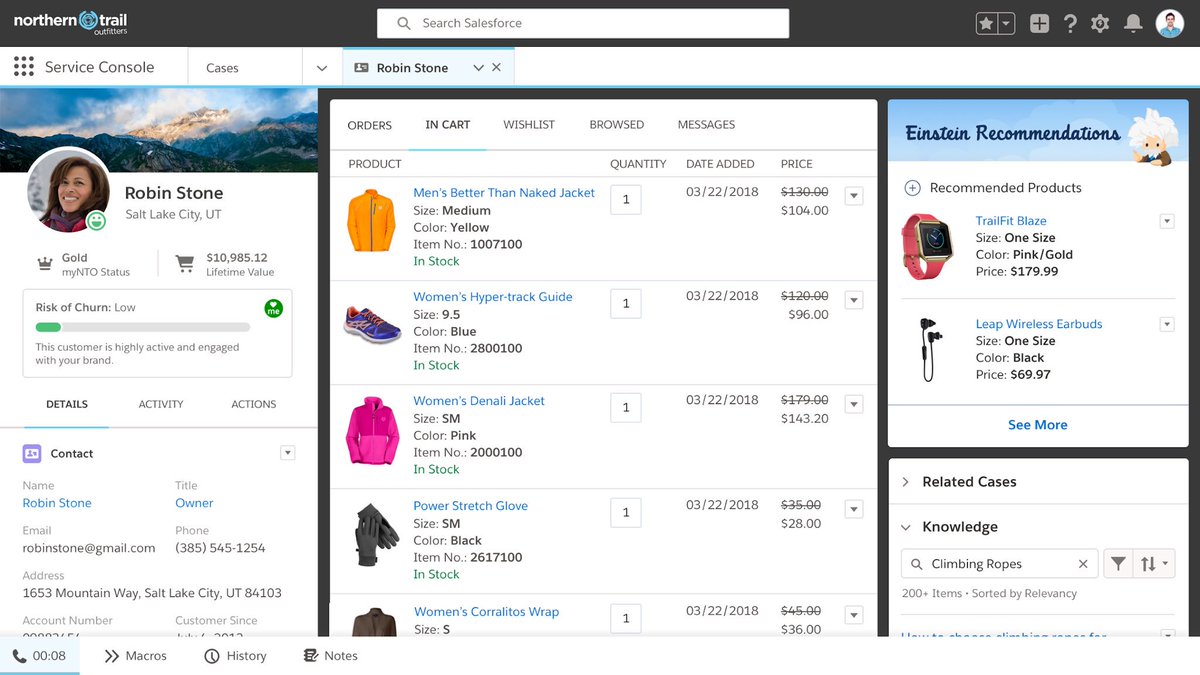Click the Leap Wireless Earbuds image
The image size is (1200, 675).
(929, 348)
